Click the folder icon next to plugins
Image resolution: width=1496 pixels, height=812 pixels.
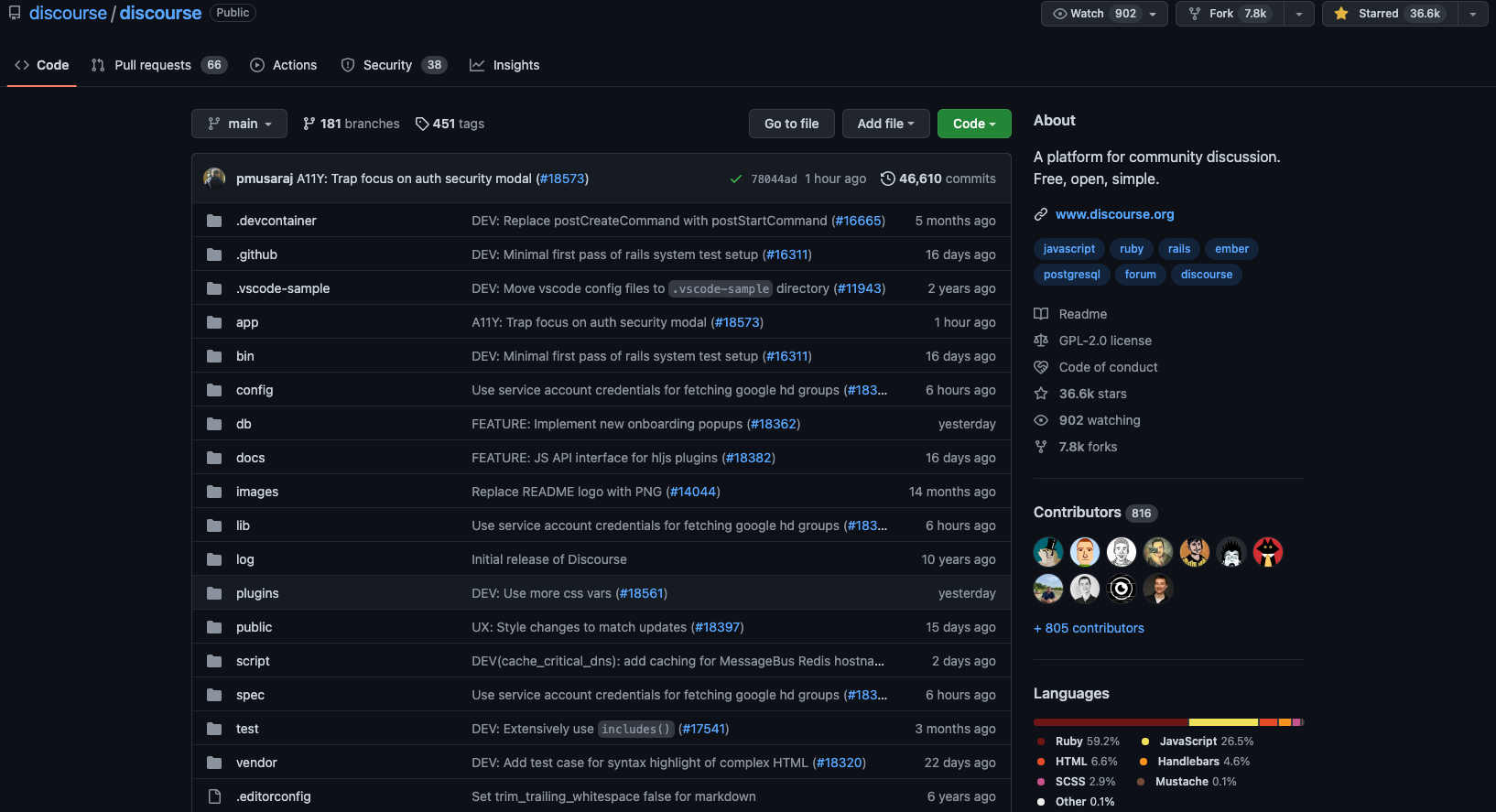pos(214,593)
